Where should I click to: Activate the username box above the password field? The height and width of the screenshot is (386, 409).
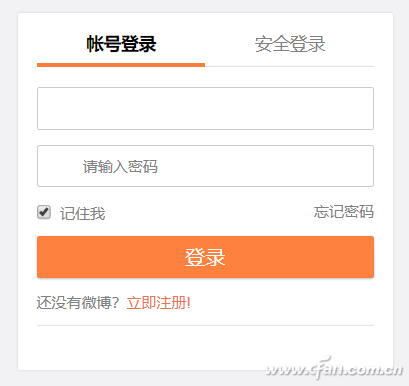coord(205,108)
